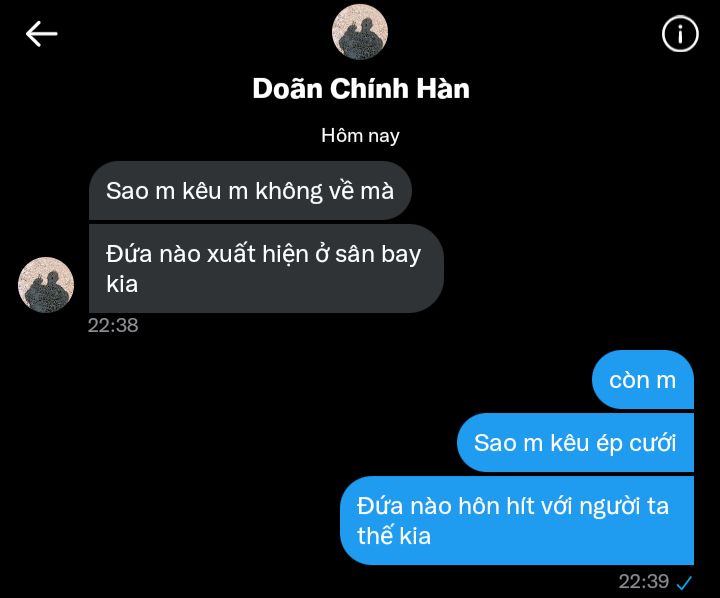The width and height of the screenshot is (720, 598).
Task: Click the word "kia" in the gray bubble
Action: 122,284
